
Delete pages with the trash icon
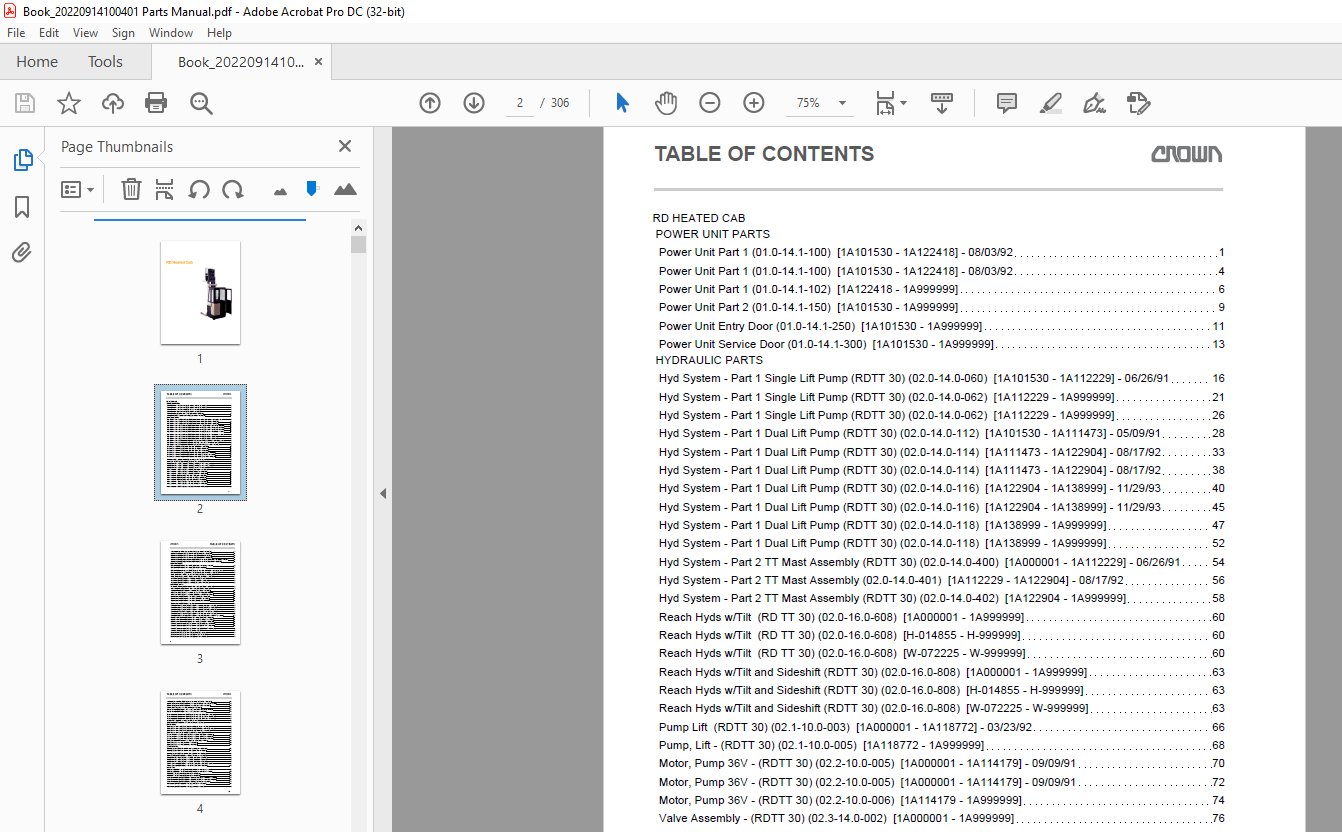tap(131, 189)
